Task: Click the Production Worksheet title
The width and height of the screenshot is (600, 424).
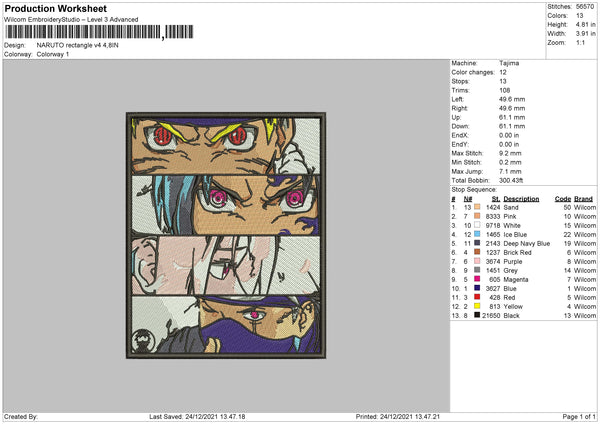Action: (56, 8)
